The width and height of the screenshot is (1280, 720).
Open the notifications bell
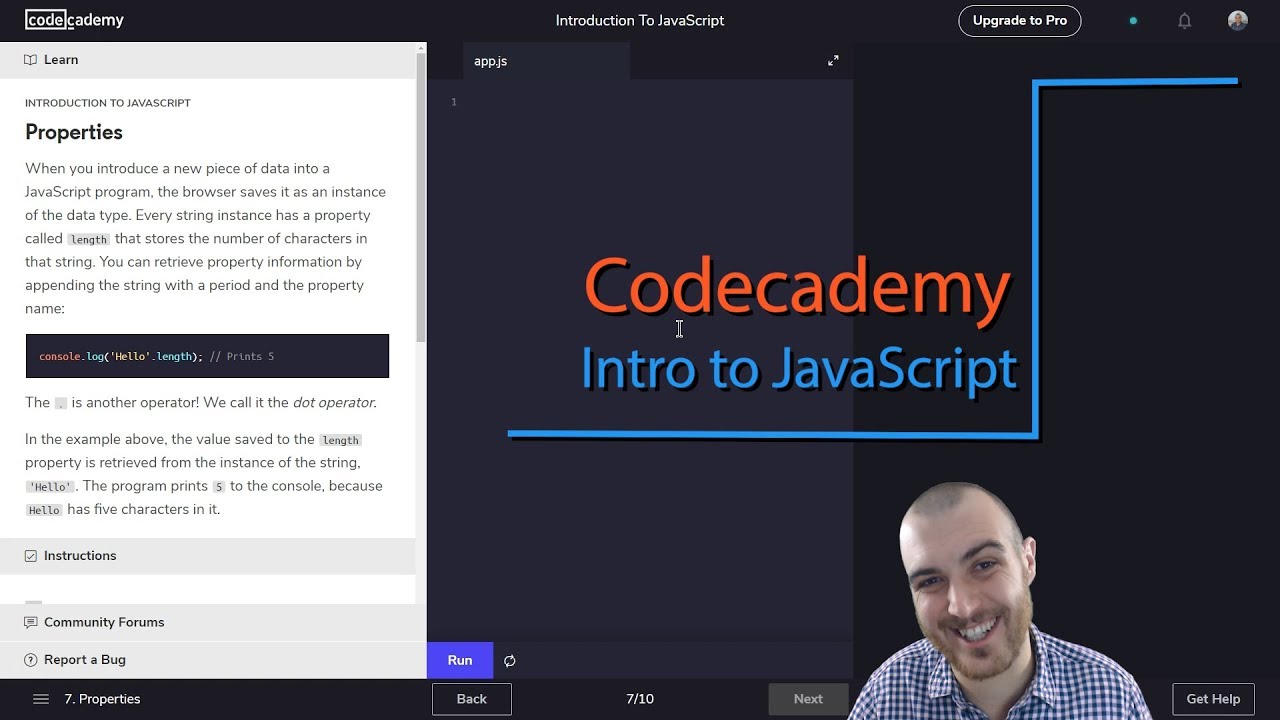[x=1184, y=20]
